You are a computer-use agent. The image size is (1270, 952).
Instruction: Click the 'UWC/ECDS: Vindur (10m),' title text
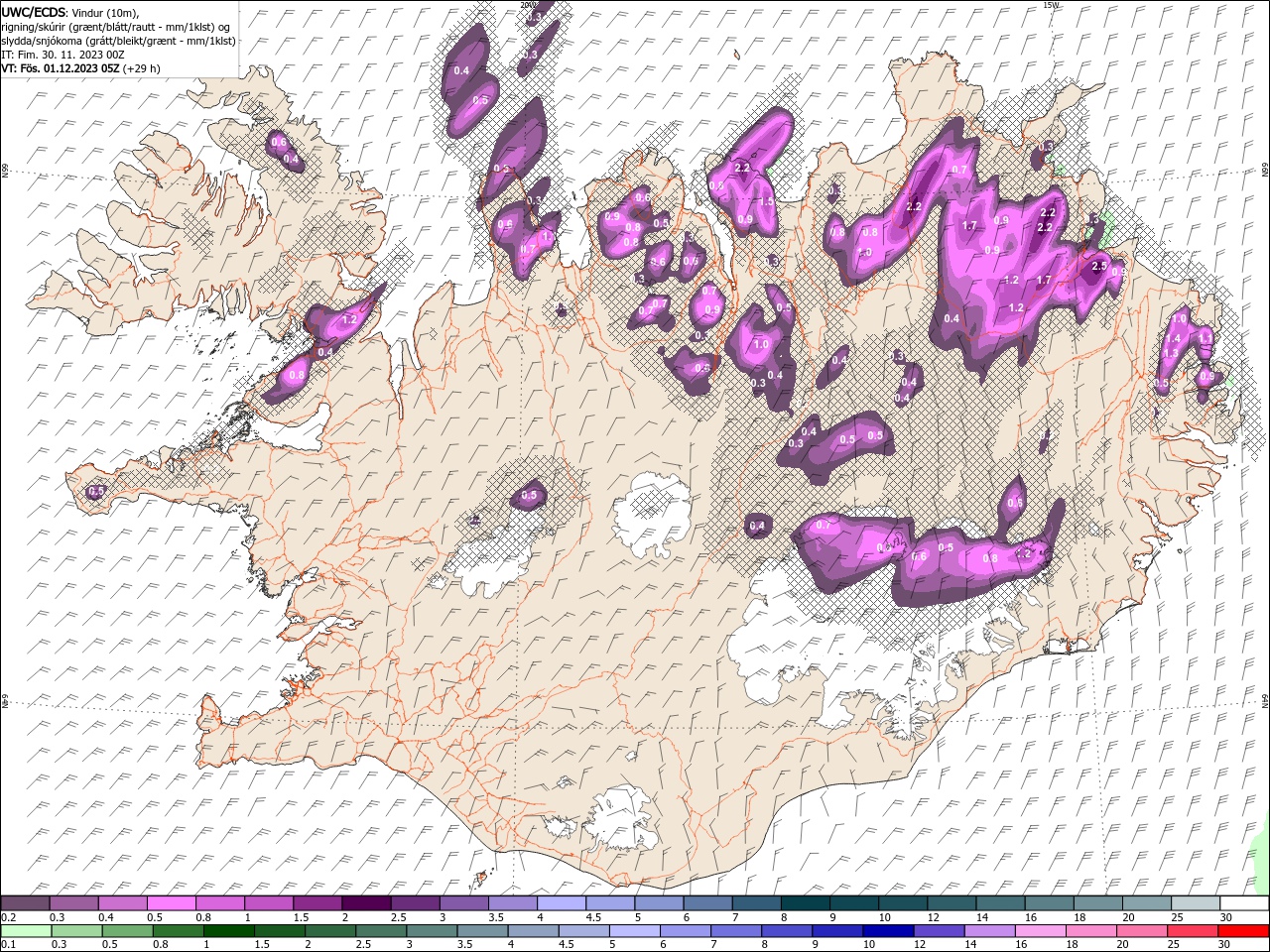(x=70, y=12)
